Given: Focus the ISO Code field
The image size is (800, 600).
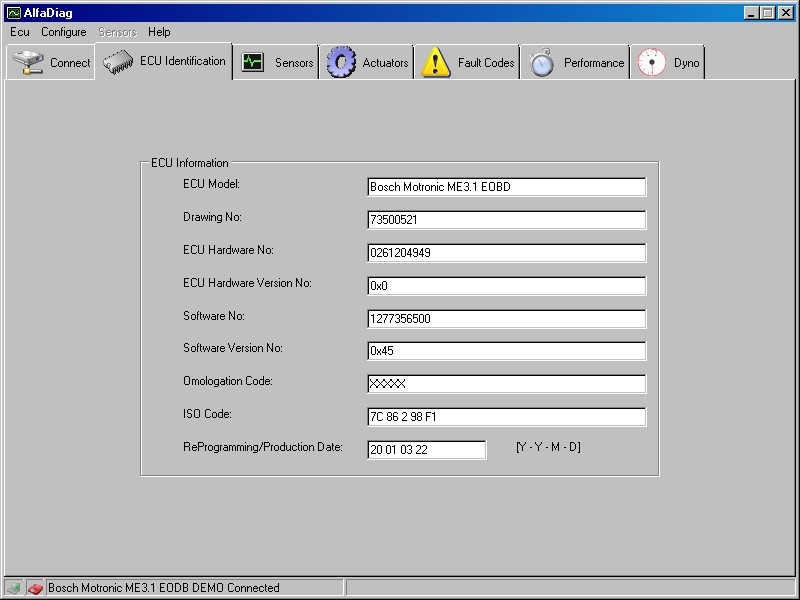Looking at the screenshot, I should point(506,417).
